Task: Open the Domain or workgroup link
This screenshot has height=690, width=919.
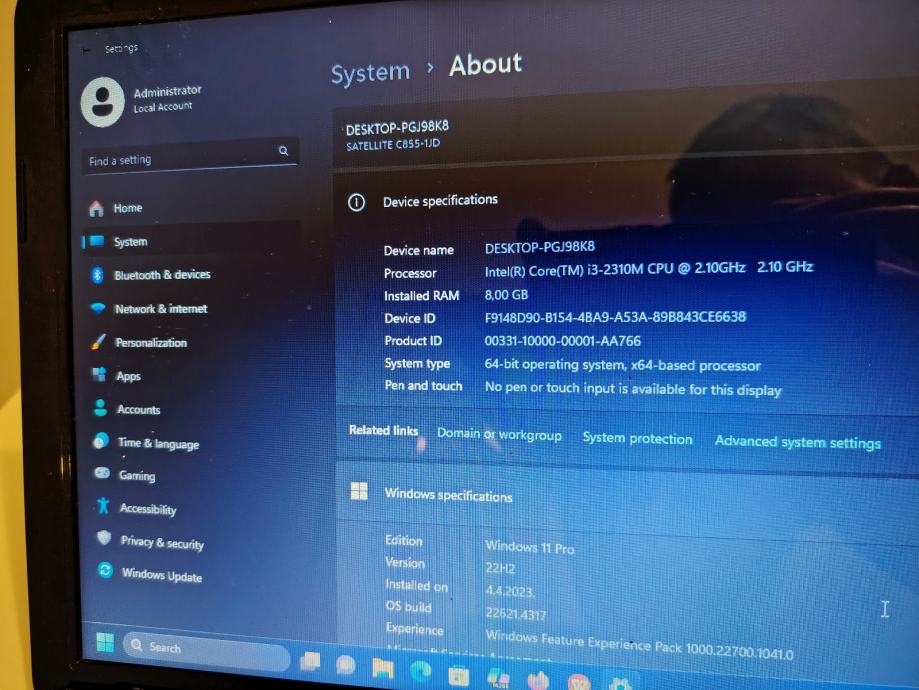Action: [x=499, y=434]
